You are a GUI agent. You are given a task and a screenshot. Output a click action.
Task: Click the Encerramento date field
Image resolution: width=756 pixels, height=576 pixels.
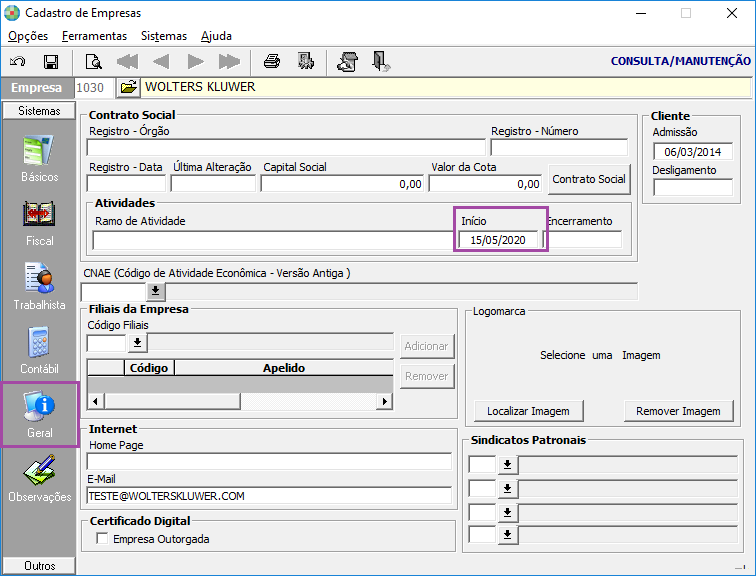(583, 240)
